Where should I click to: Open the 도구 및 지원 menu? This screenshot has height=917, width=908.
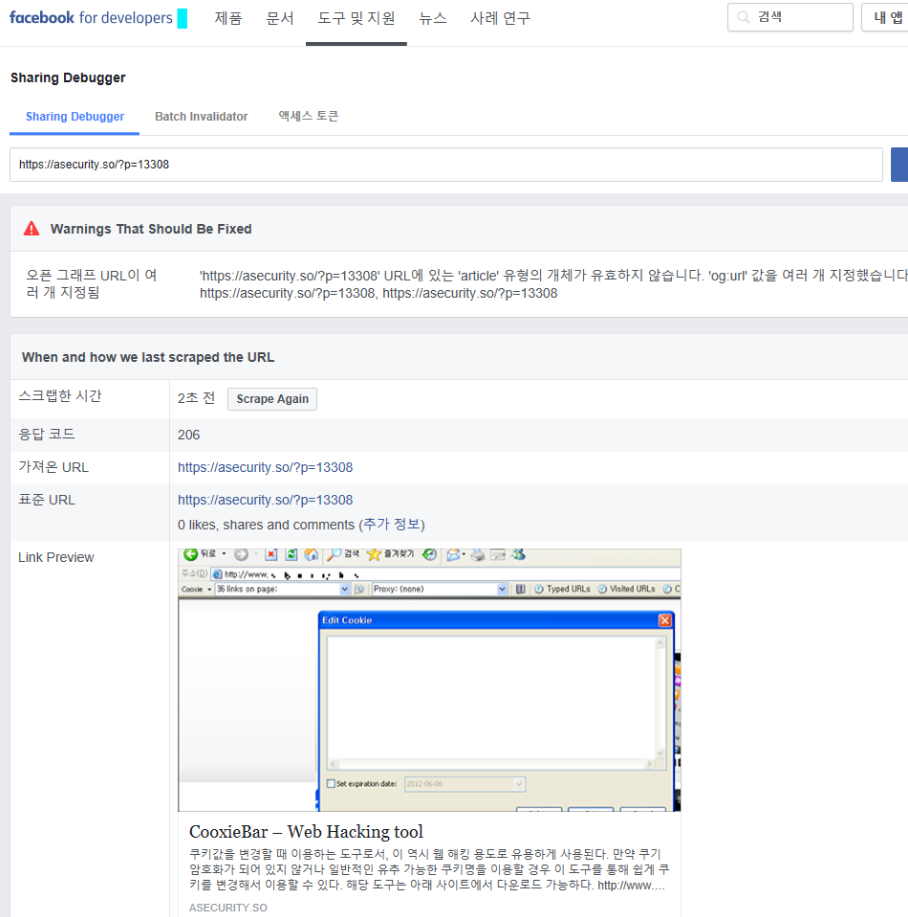point(356,18)
